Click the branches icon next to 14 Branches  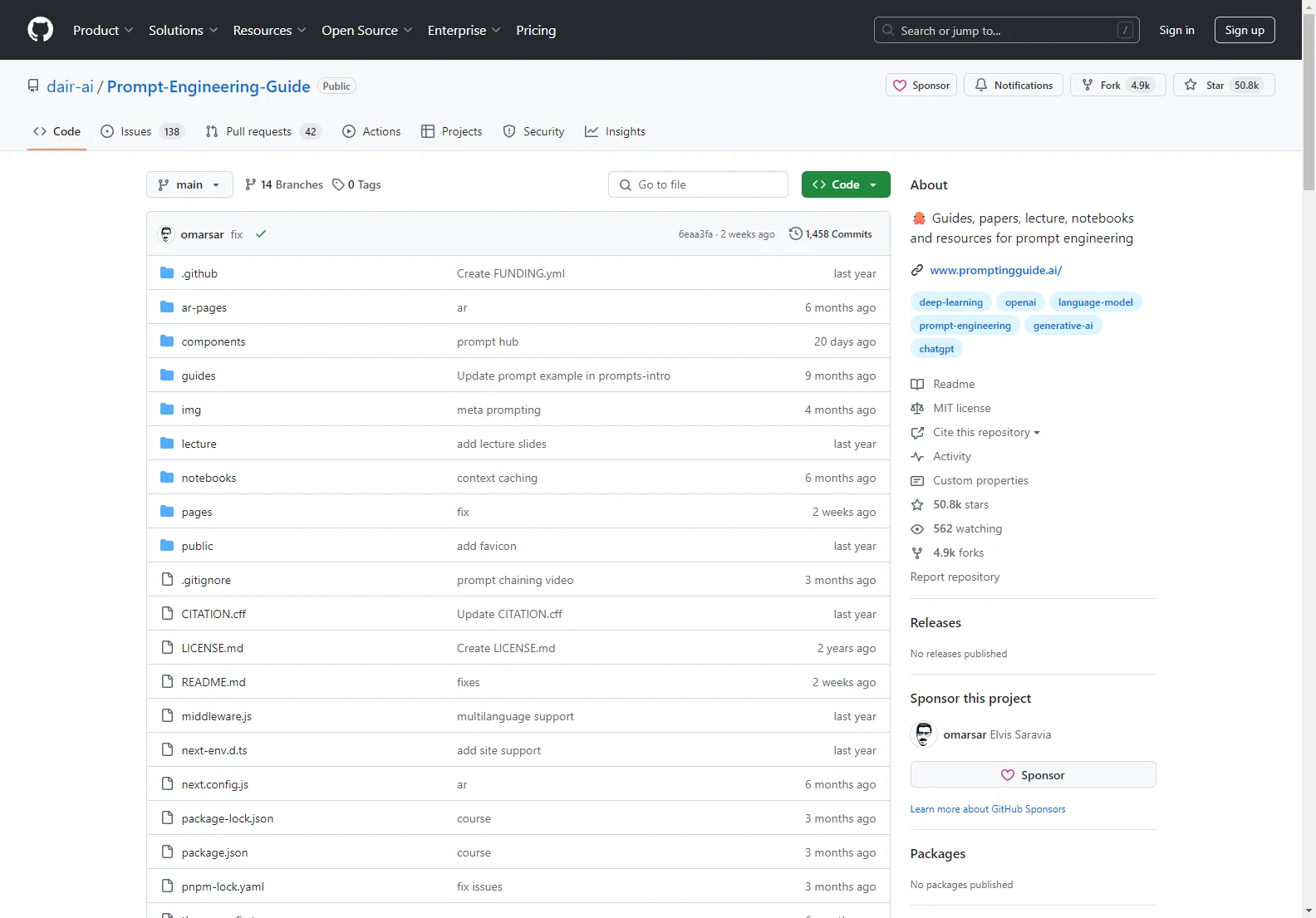251,184
